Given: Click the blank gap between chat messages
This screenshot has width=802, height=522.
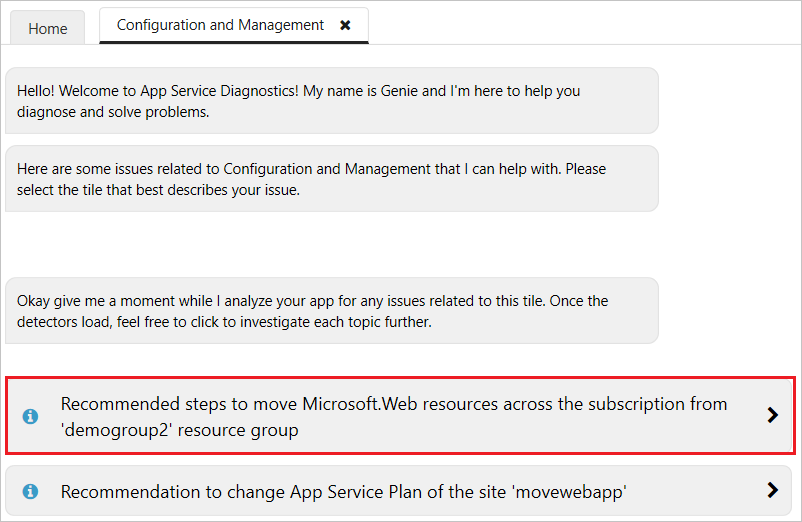Looking at the screenshot, I should coord(331,245).
